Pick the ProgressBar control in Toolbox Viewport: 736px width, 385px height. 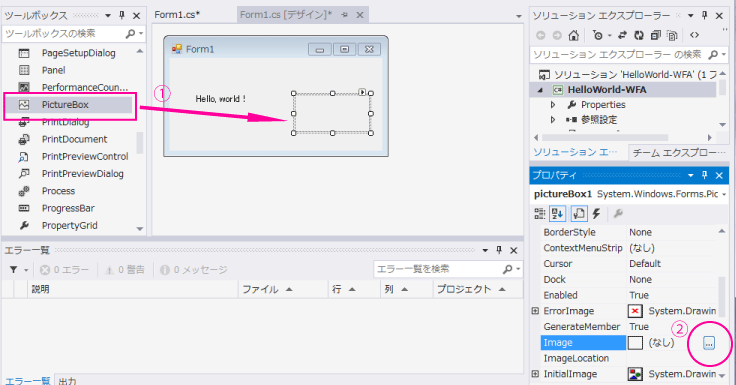68,208
